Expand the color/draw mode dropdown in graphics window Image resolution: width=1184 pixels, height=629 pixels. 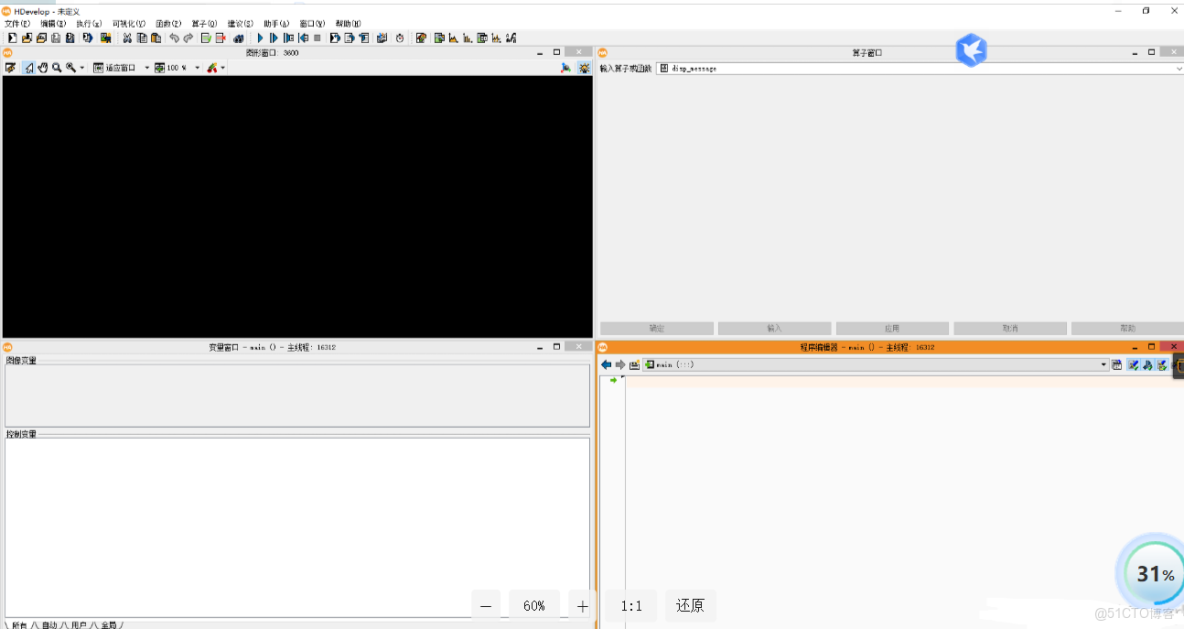pyautogui.click(x=223, y=68)
